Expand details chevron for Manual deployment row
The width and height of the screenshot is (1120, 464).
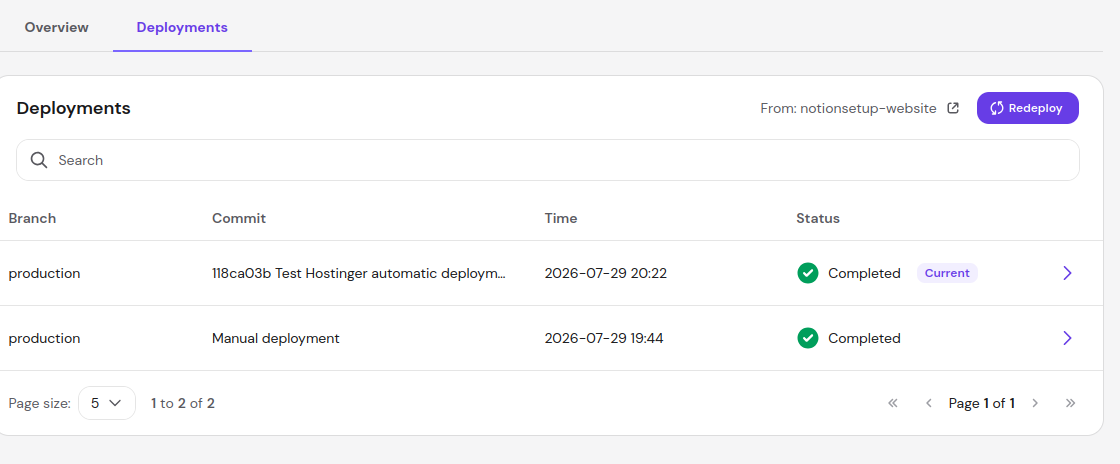(x=1067, y=338)
